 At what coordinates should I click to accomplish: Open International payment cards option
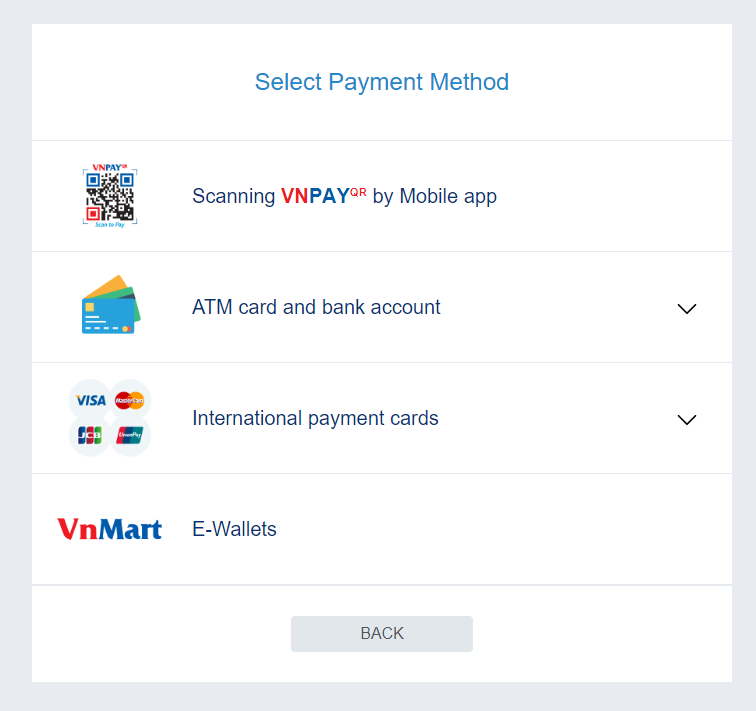pos(382,418)
